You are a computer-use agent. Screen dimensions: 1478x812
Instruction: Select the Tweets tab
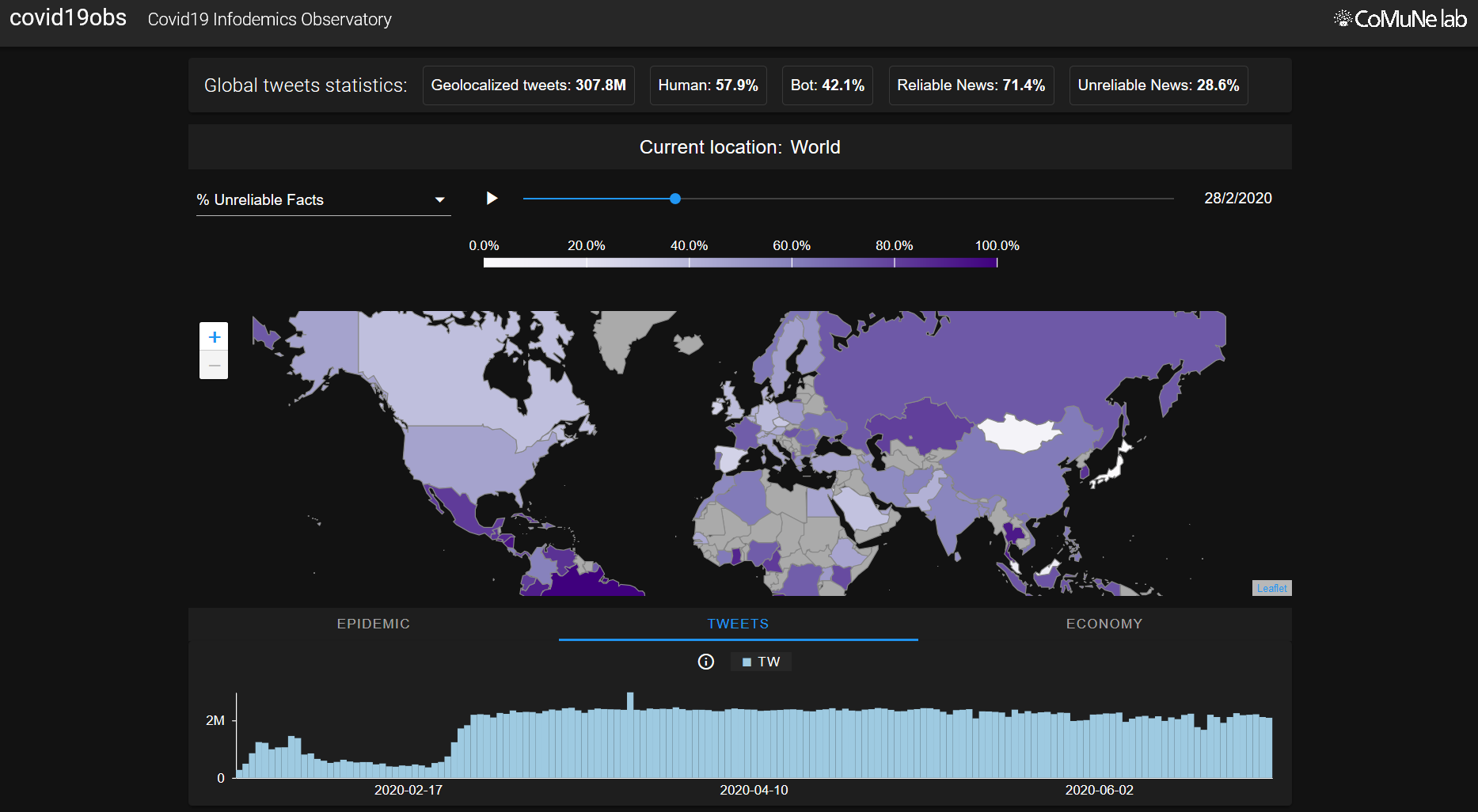[x=738, y=624]
